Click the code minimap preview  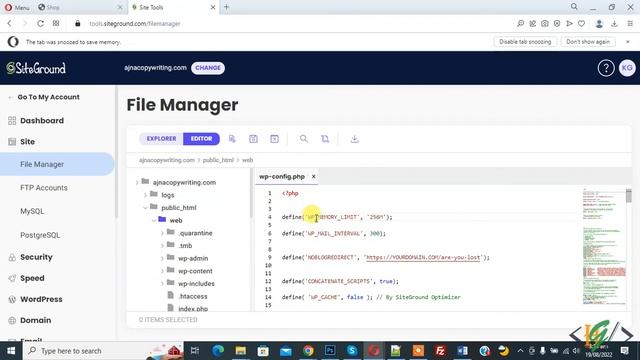(x=604, y=246)
